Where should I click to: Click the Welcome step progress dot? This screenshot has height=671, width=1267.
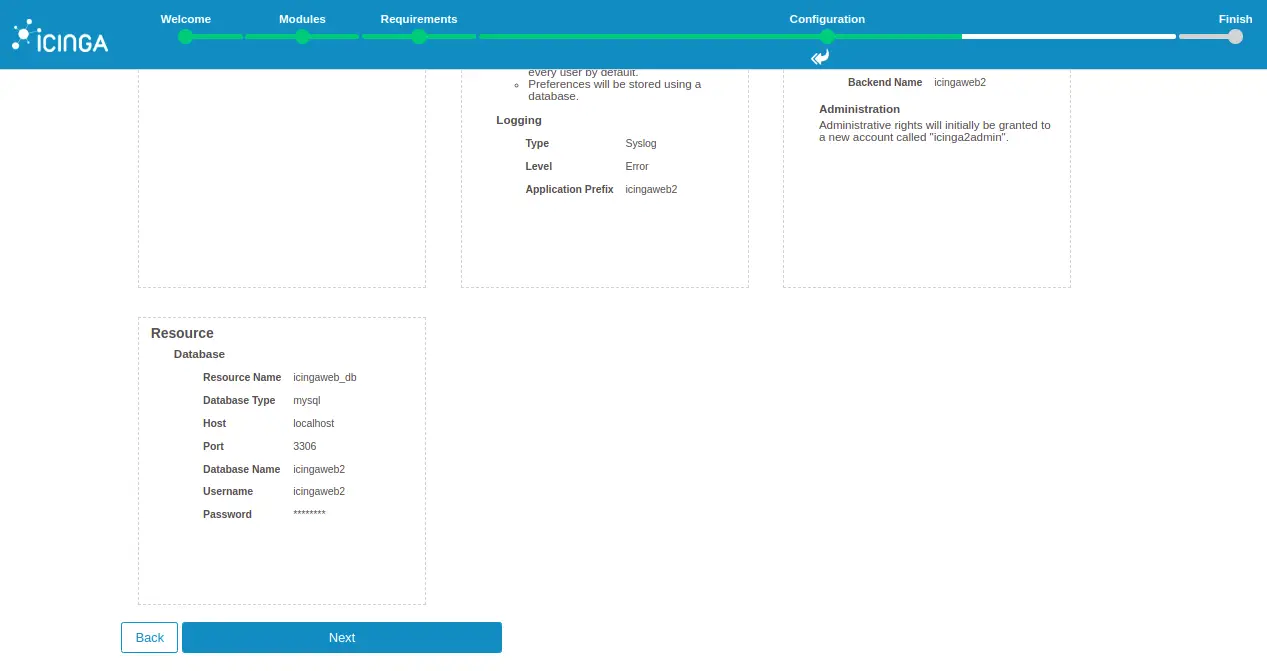coord(185,36)
